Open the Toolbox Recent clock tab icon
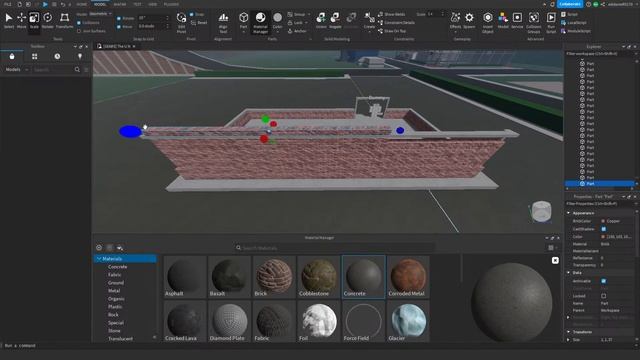 coord(57,56)
